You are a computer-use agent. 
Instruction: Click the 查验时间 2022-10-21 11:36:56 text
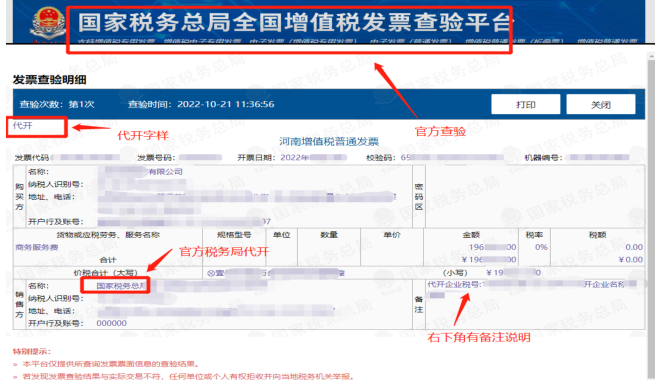click(x=201, y=104)
